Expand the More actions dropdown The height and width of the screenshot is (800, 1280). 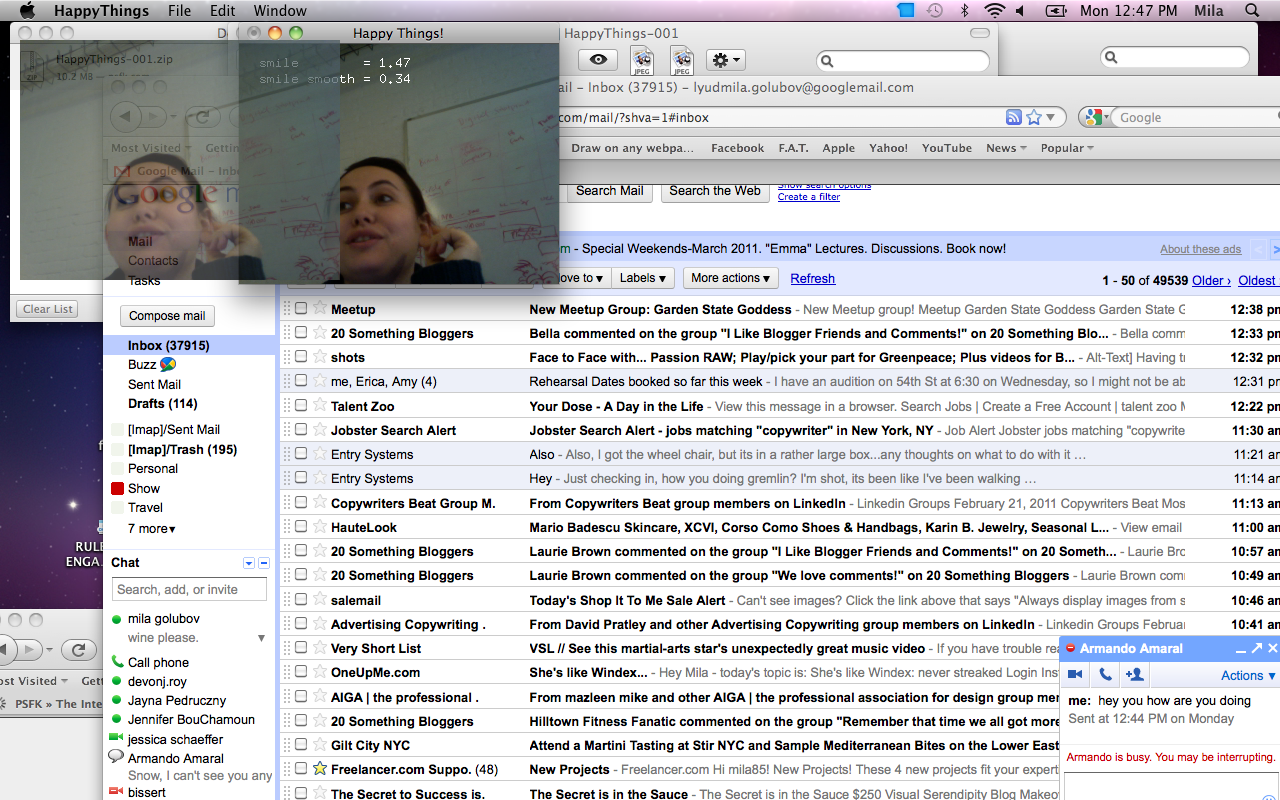coord(730,278)
